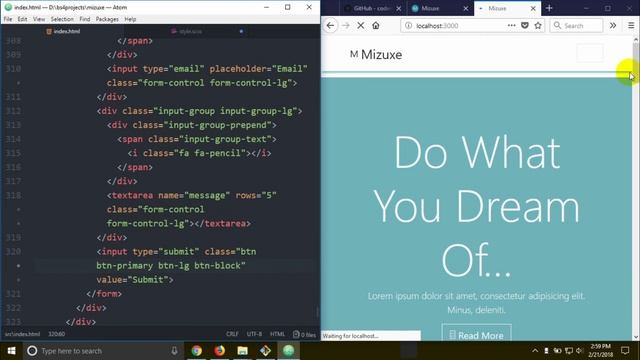This screenshot has height=360, width=640.
Task: Click the CRLF line ending selector
Action: 232,334
